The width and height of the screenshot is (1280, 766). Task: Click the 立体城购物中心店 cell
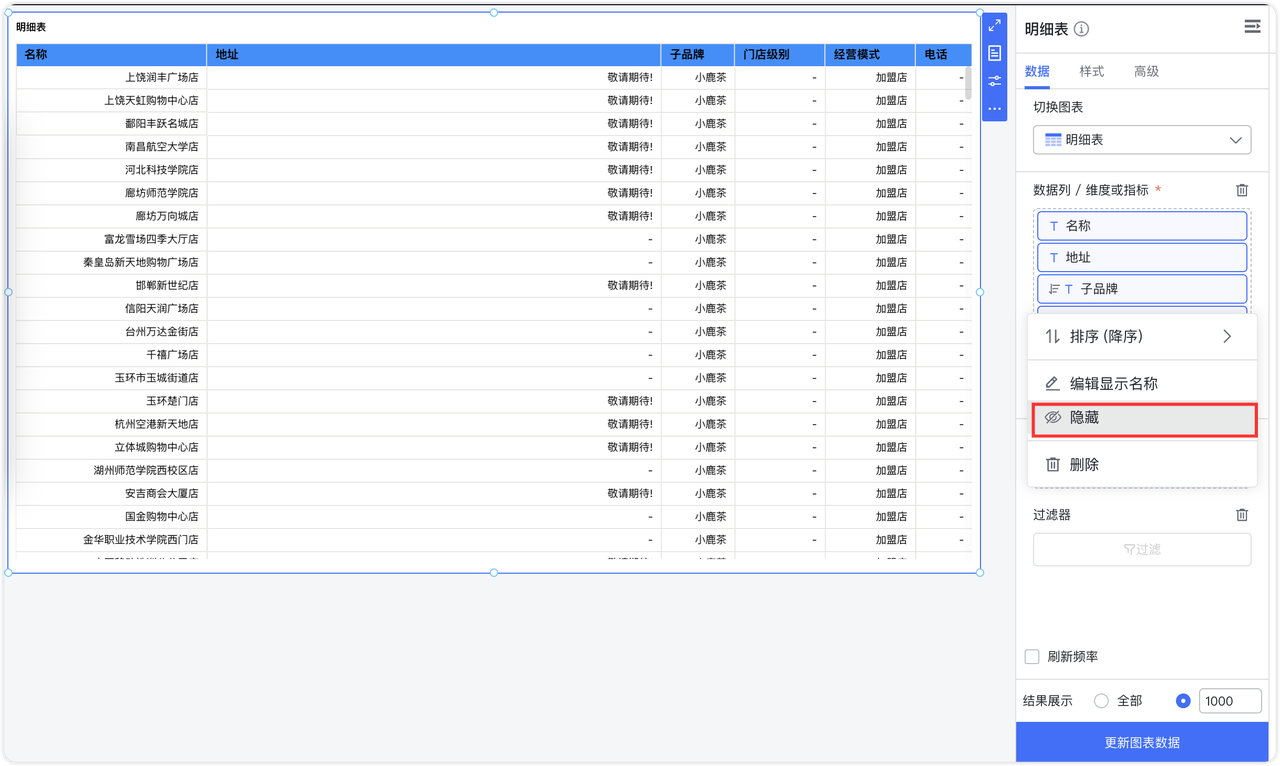[111, 447]
